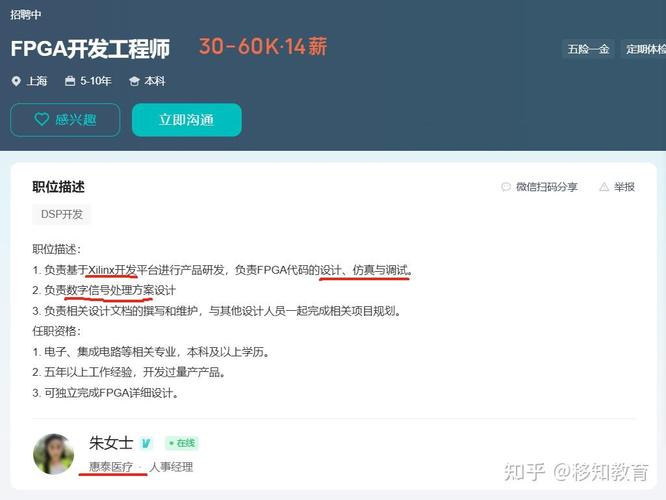Click the line 电子、集成电路等相关专业
The image size is (666, 500).
click(x=151, y=352)
